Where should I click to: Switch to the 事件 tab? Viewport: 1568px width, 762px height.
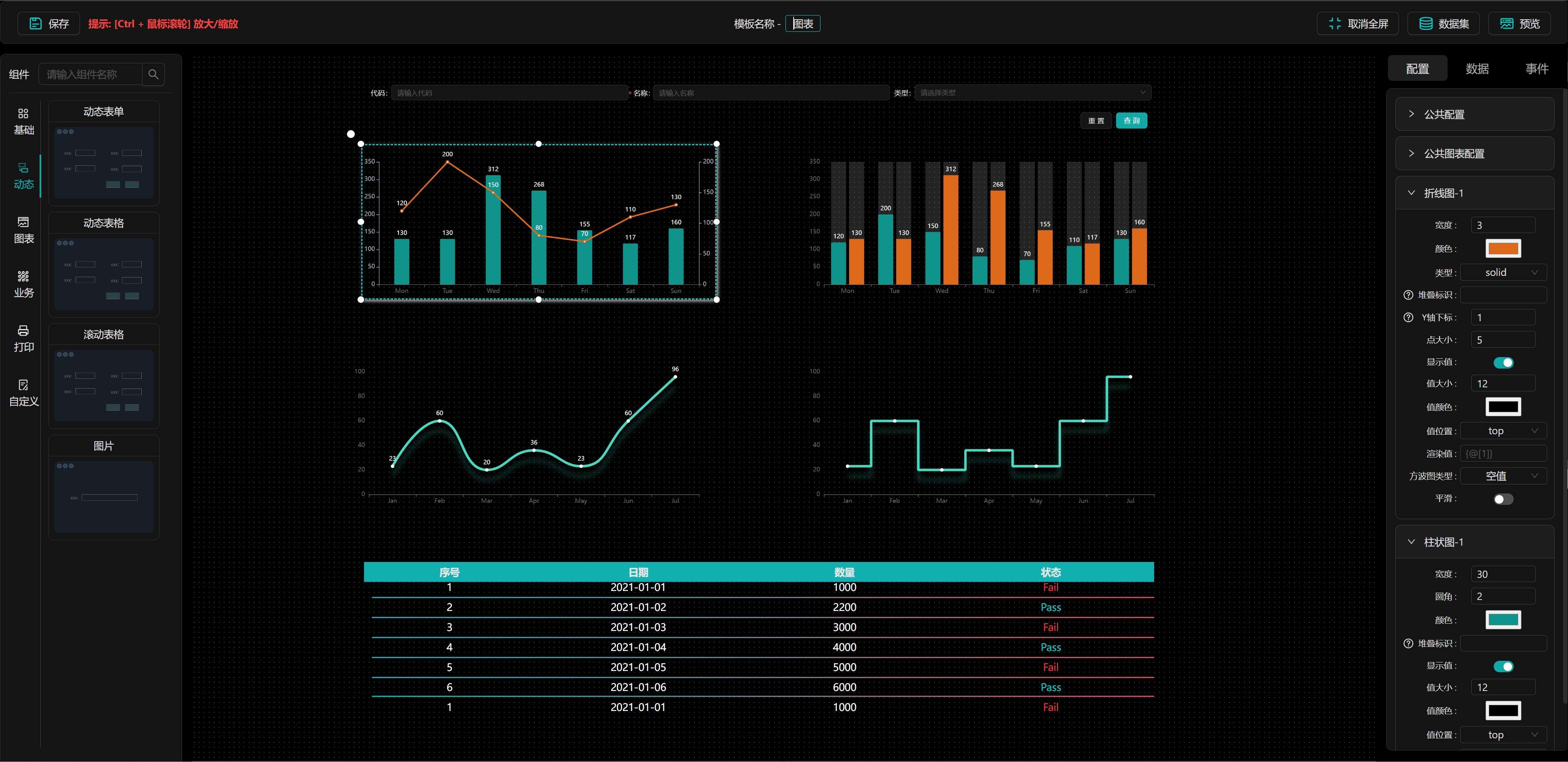coord(1536,69)
